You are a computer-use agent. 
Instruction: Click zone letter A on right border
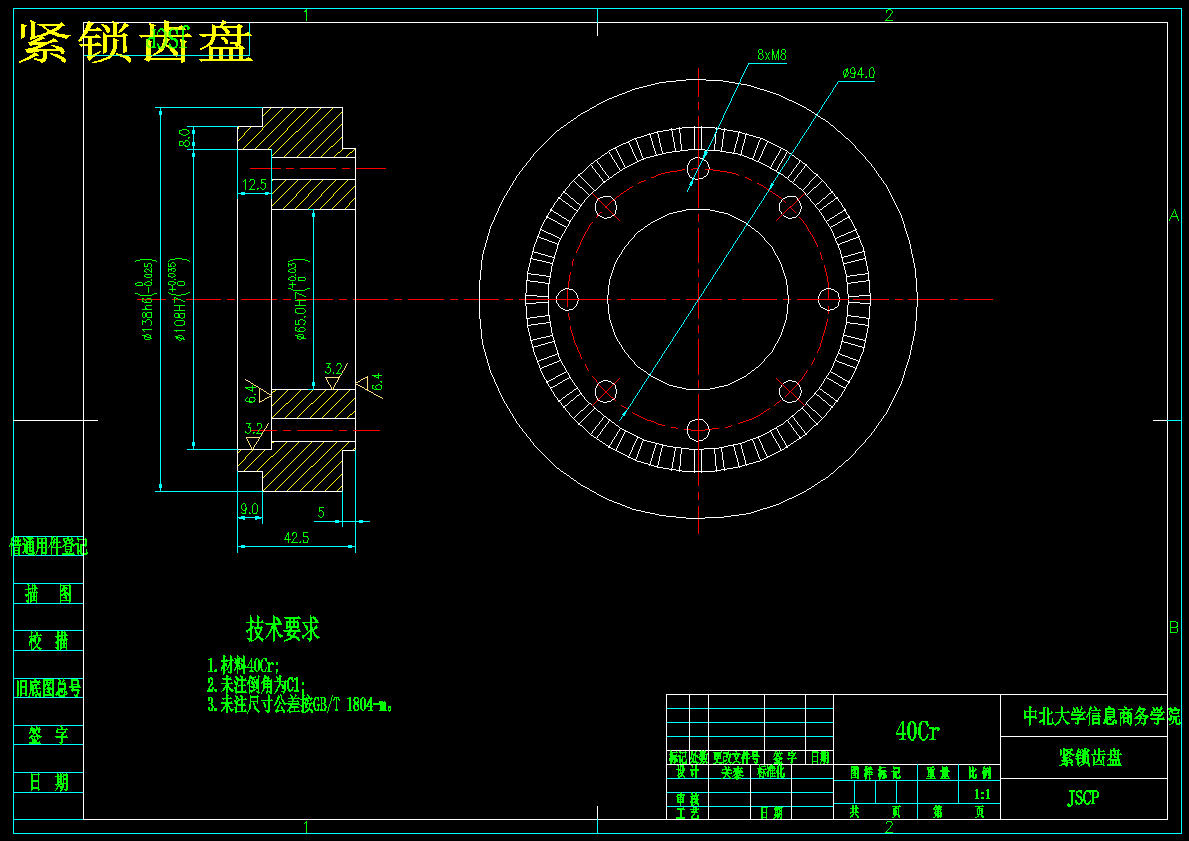pos(1174,216)
